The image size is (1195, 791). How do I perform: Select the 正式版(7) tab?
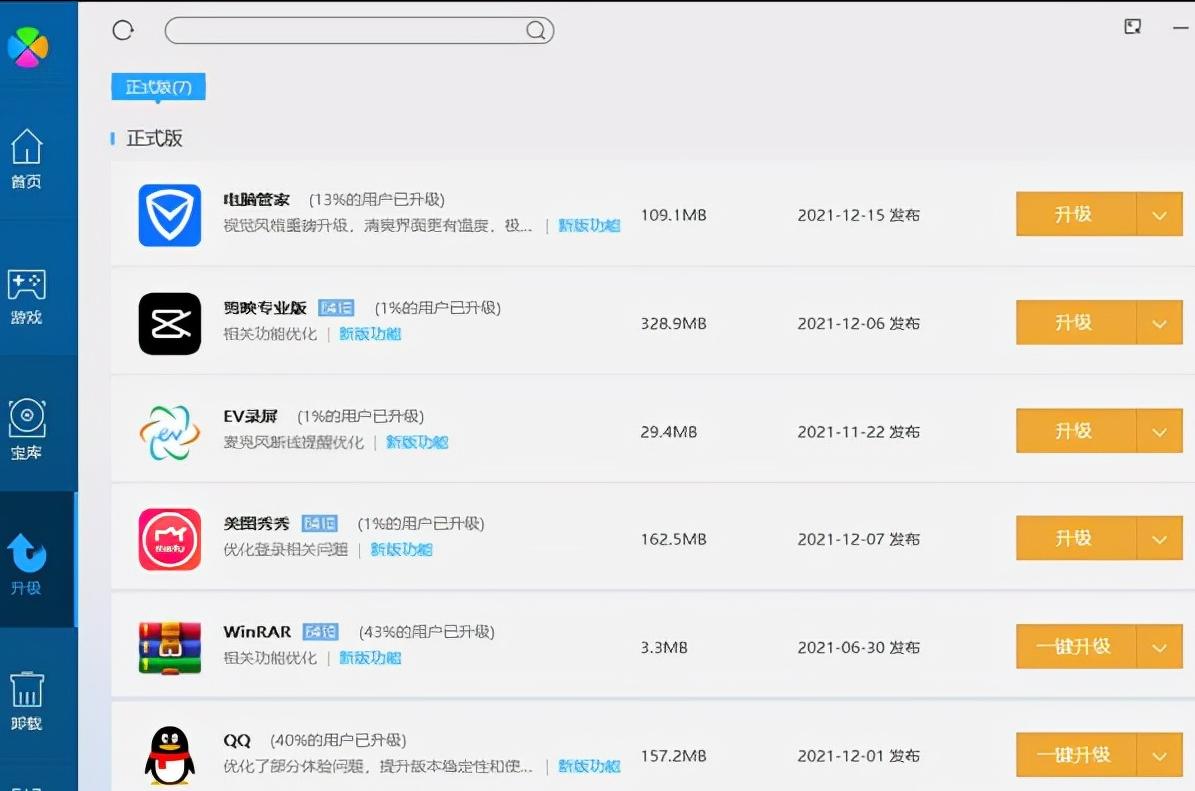(157, 87)
